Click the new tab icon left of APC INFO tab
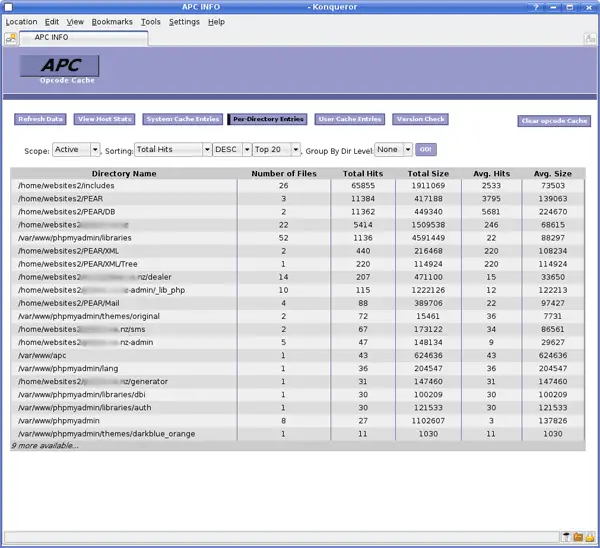The image size is (600, 548). [11, 38]
